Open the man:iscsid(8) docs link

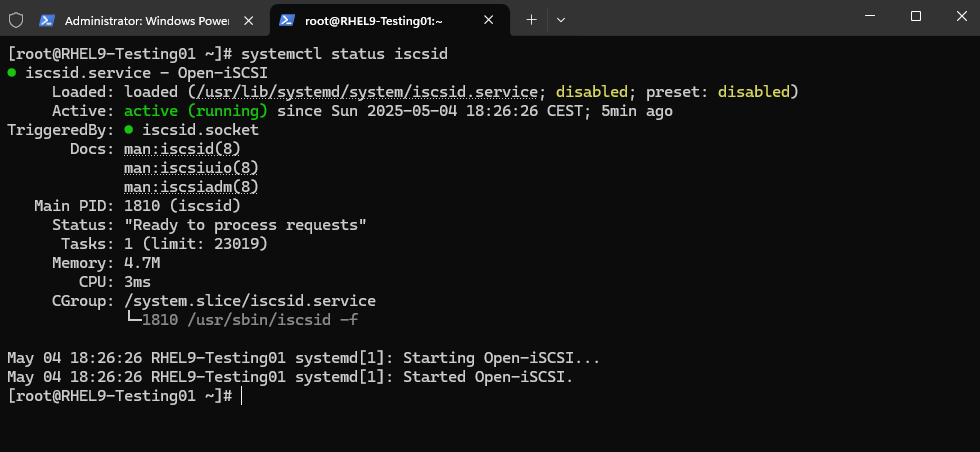182,149
